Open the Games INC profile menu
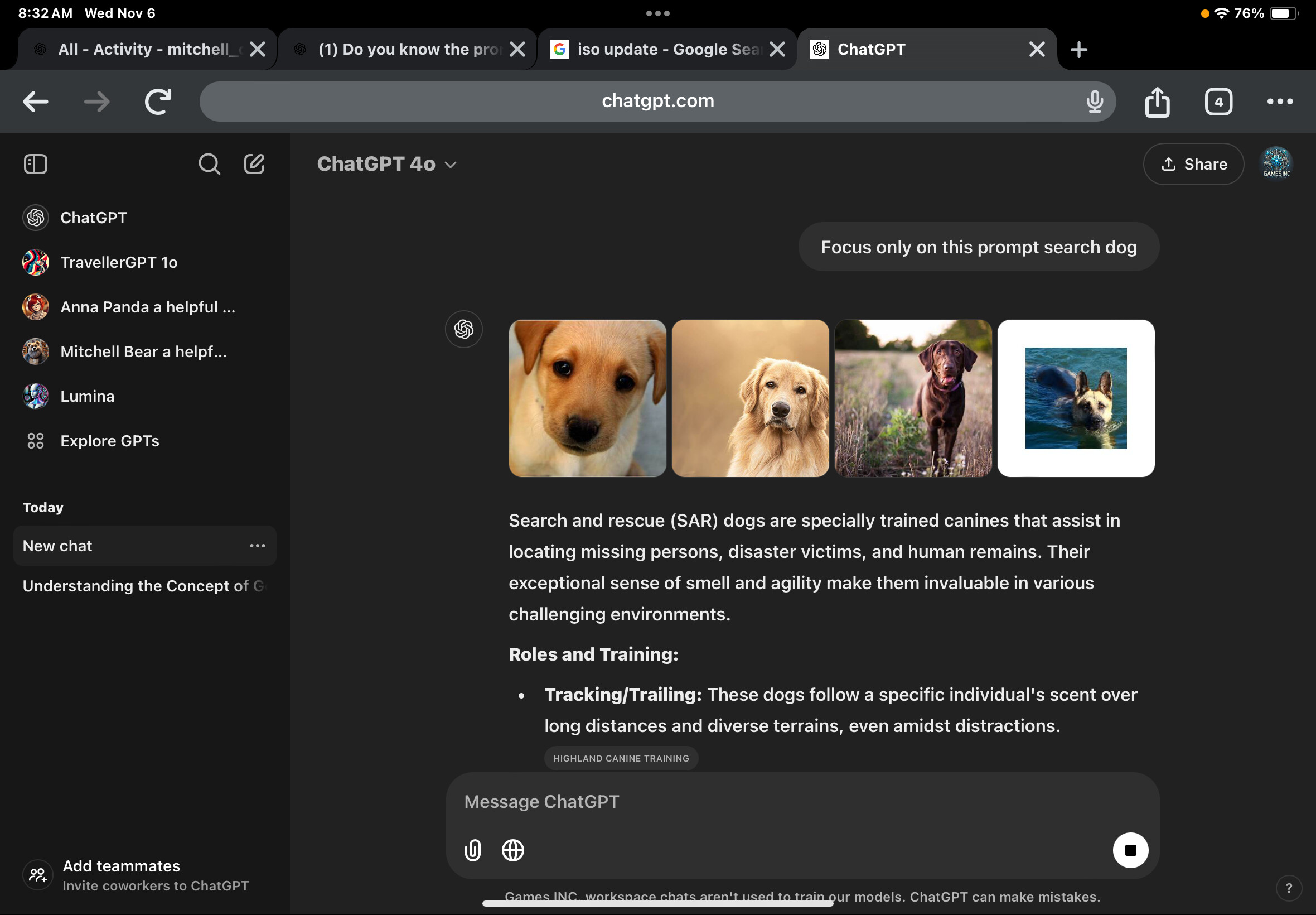Viewport: 1316px width, 915px height. pyautogui.click(x=1276, y=164)
